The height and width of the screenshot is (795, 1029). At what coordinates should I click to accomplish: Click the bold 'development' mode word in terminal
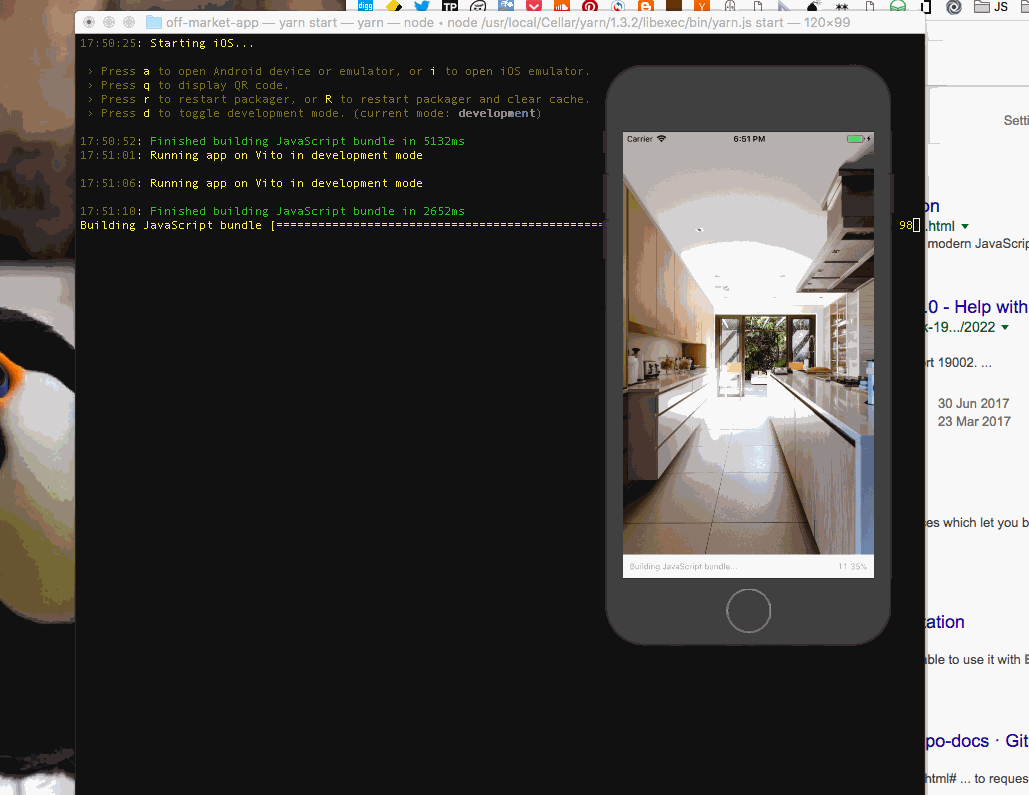pos(497,114)
